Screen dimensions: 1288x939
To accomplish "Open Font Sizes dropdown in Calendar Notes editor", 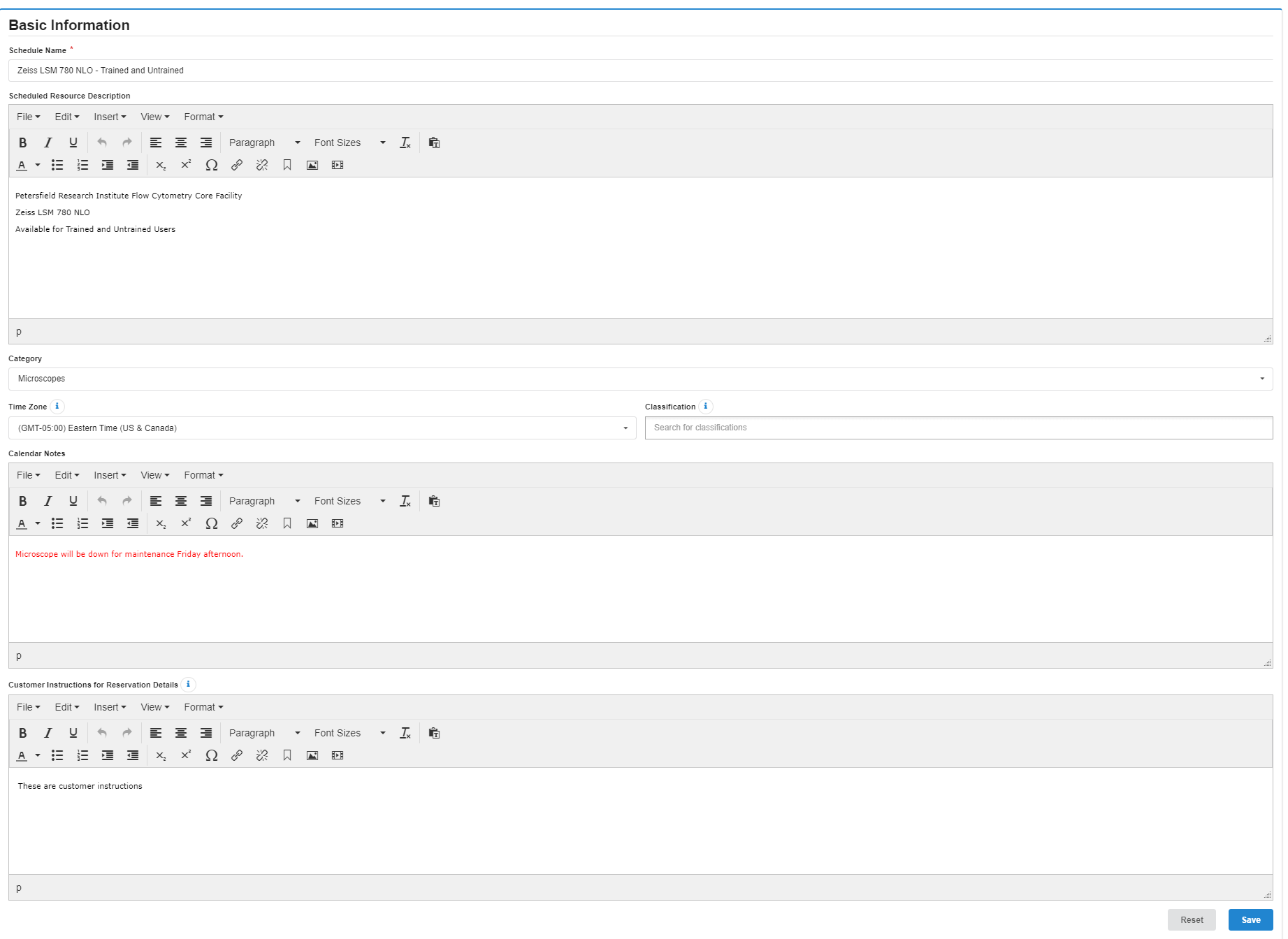I will (x=349, y=502).
